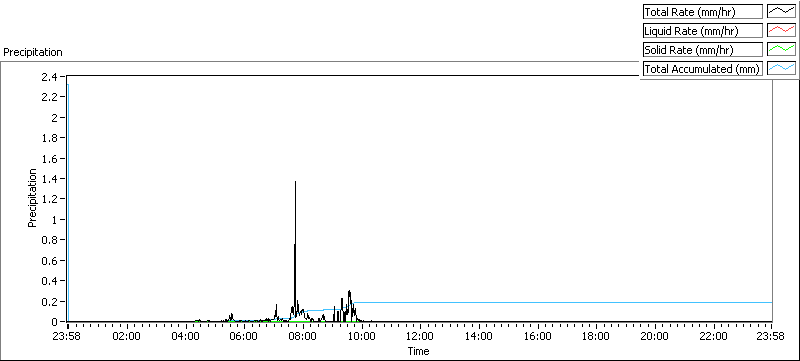This screenshot has height=361, width=800.
Task: Click the Precipitation chart title
Action: pos(33,52)
